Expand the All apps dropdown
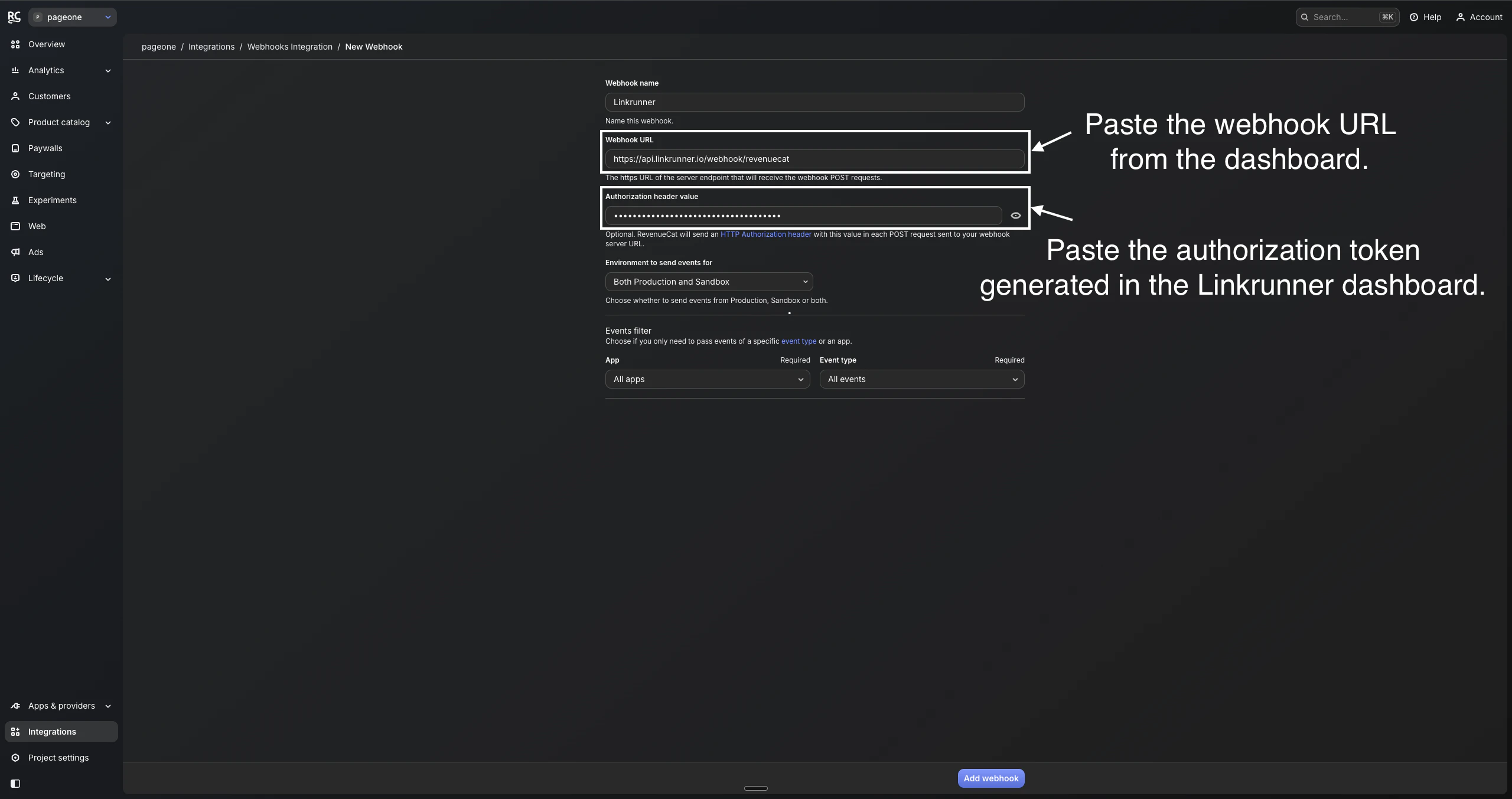Viewport: 1512px width, 799px height. click(x=707, y=379)
